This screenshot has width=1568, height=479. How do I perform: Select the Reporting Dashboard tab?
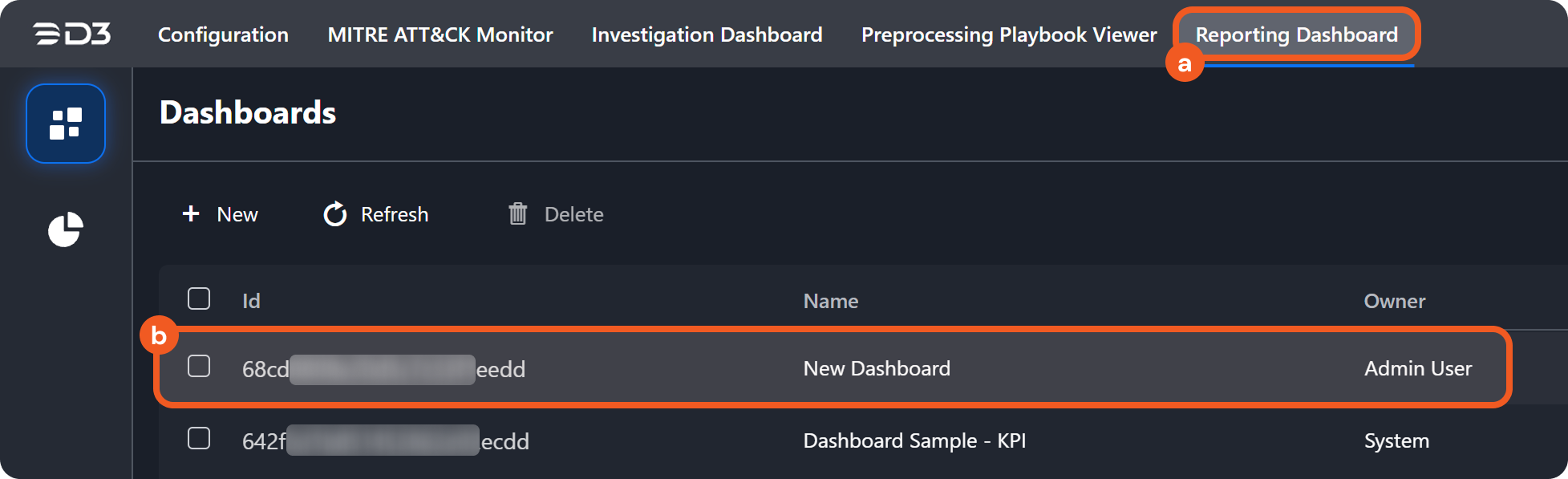pyautogui.click(x=1296, y=35)
